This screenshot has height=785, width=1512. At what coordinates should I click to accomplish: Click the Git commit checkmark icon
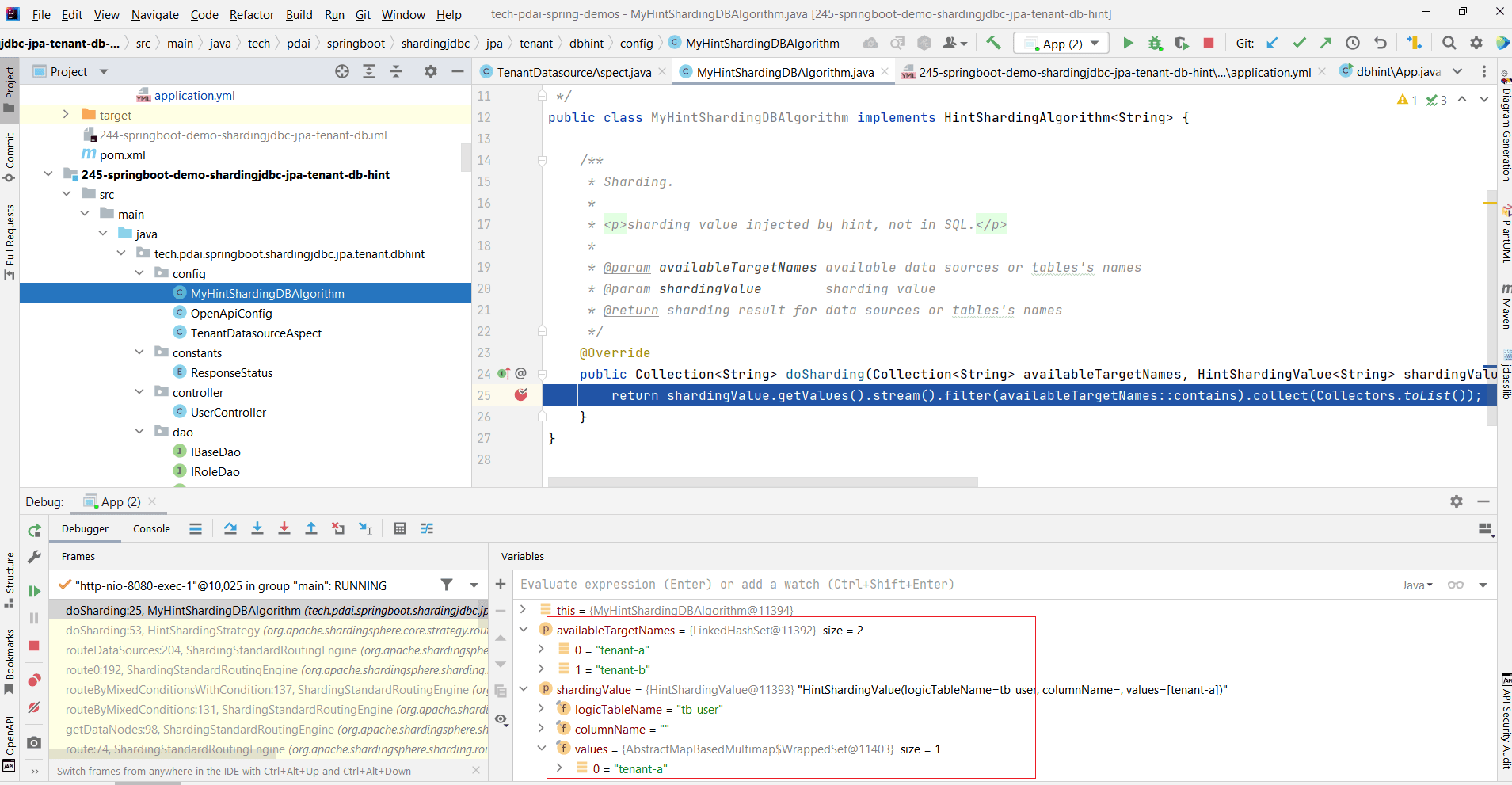1299,43
